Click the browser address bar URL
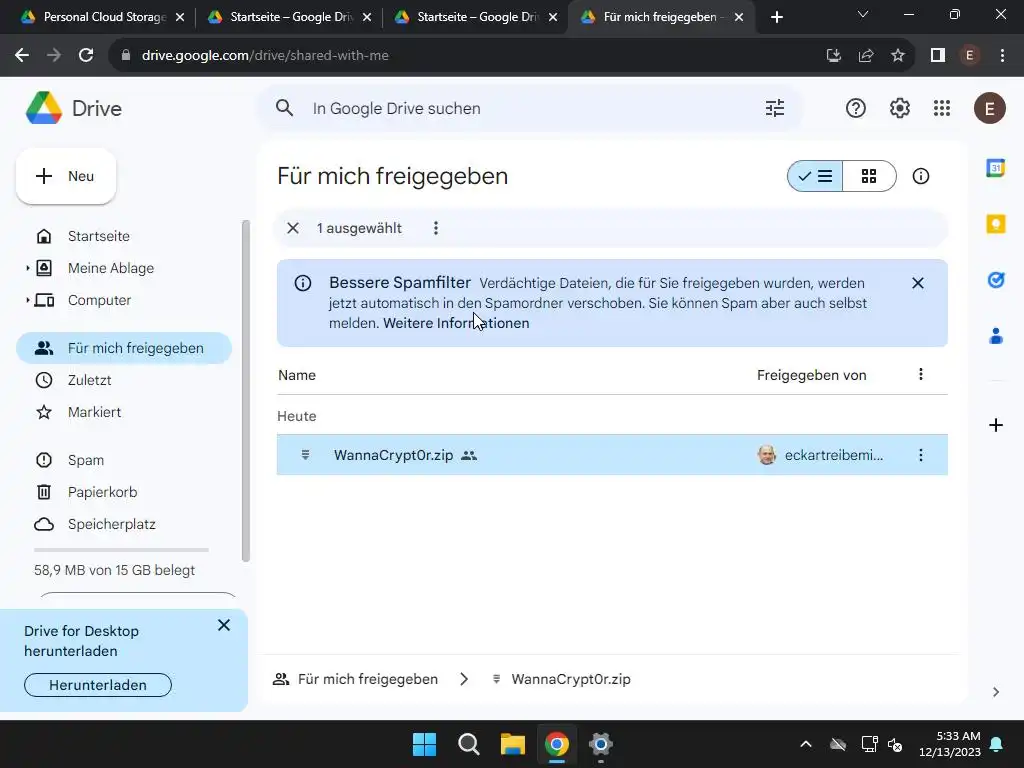 tap(265, 56)
